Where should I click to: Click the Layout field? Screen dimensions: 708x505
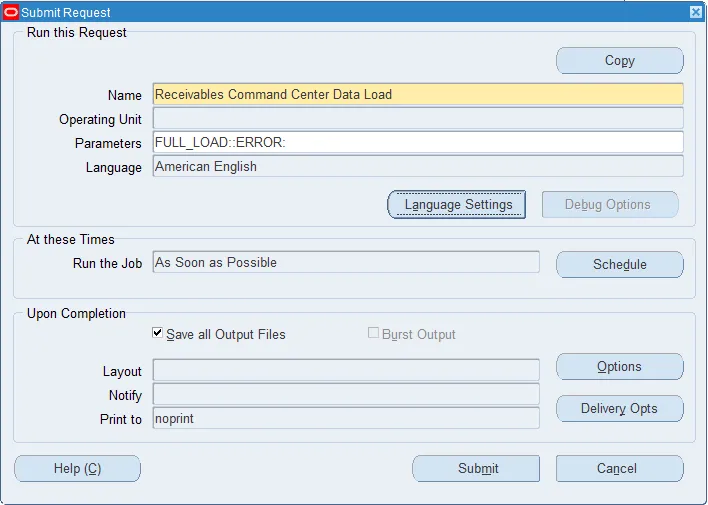click(346, 370)
